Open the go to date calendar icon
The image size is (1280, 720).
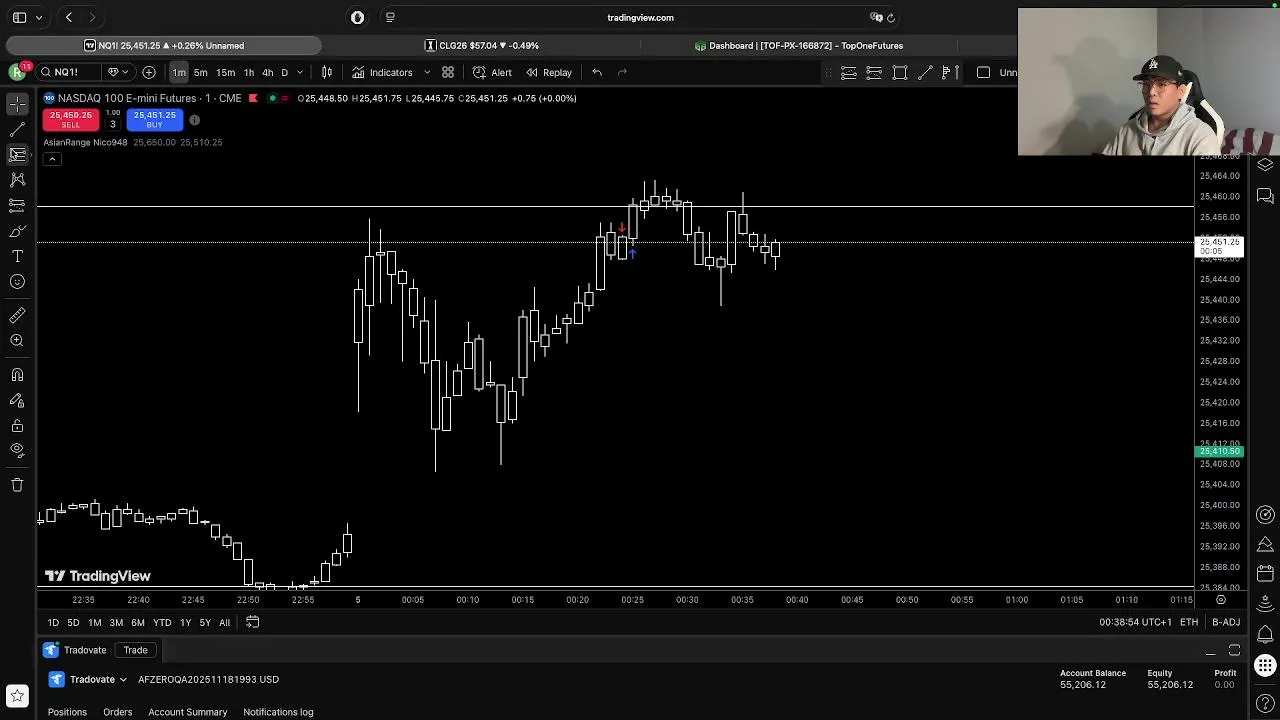pyautogui.click(x=252, y=622)
